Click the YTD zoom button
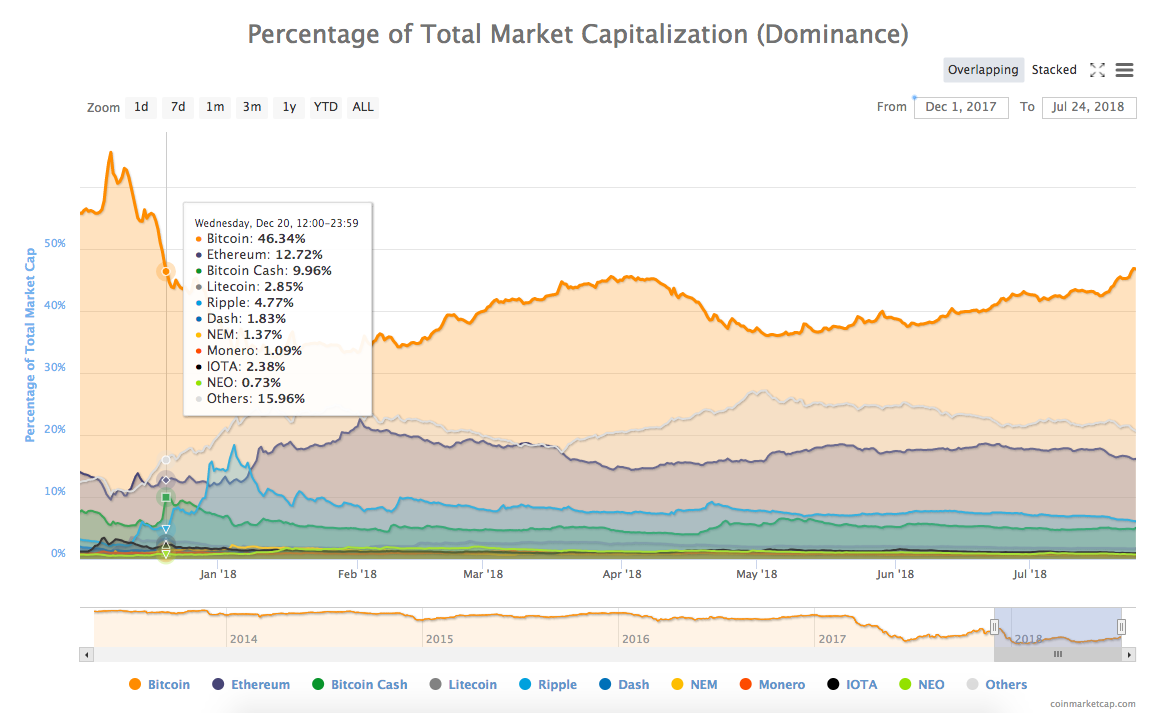This screenshot has width=1174, height=713. coord(325,107)
